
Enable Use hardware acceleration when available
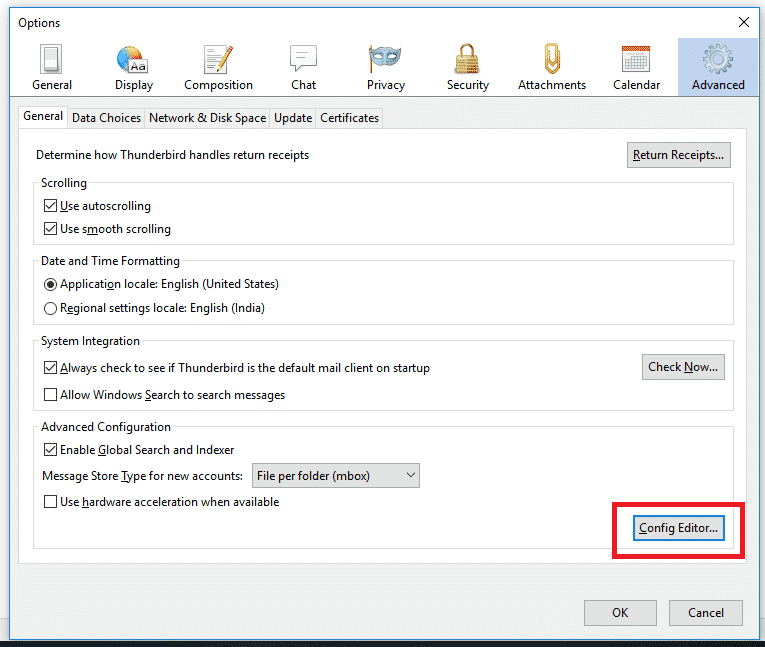point(50,502)
